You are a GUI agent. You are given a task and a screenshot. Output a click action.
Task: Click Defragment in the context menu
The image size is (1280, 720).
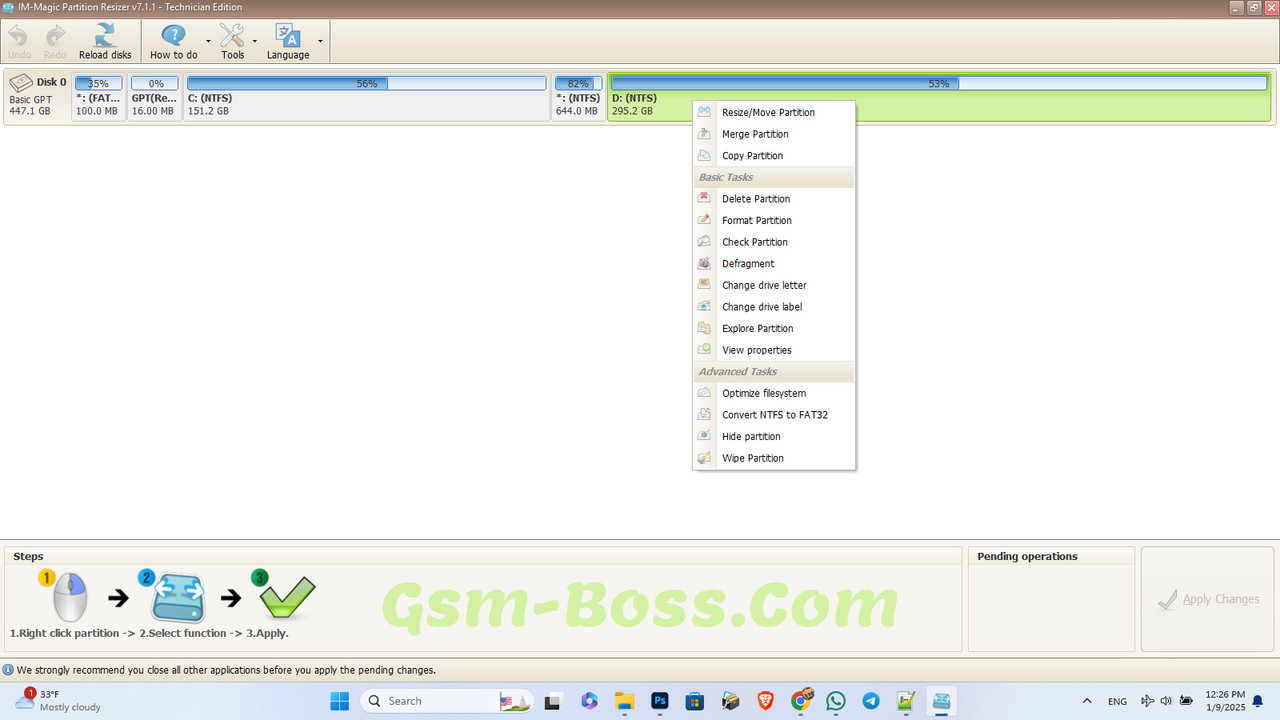[774, 264]
